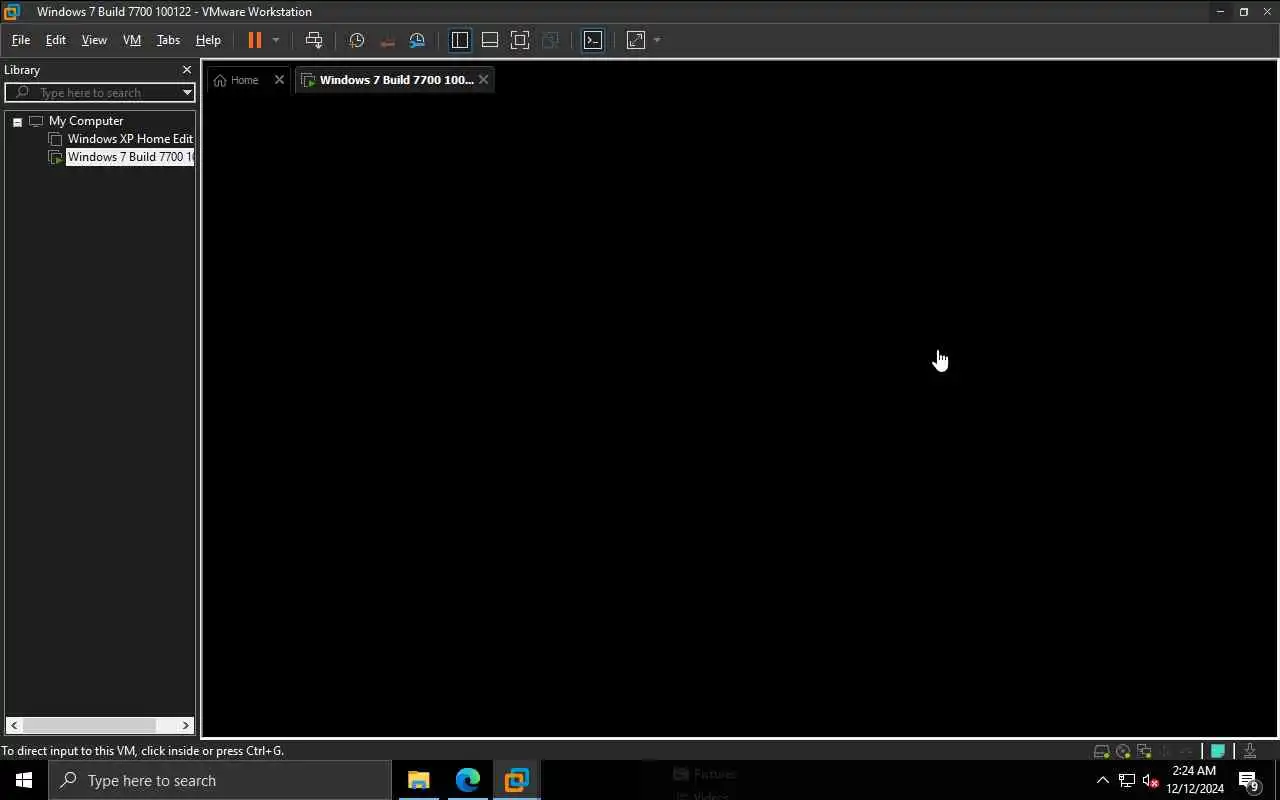Open the notification center with 9 alerts
Image resolution: width=1280 pixels, height=800 pixels.
point(1248,781)
